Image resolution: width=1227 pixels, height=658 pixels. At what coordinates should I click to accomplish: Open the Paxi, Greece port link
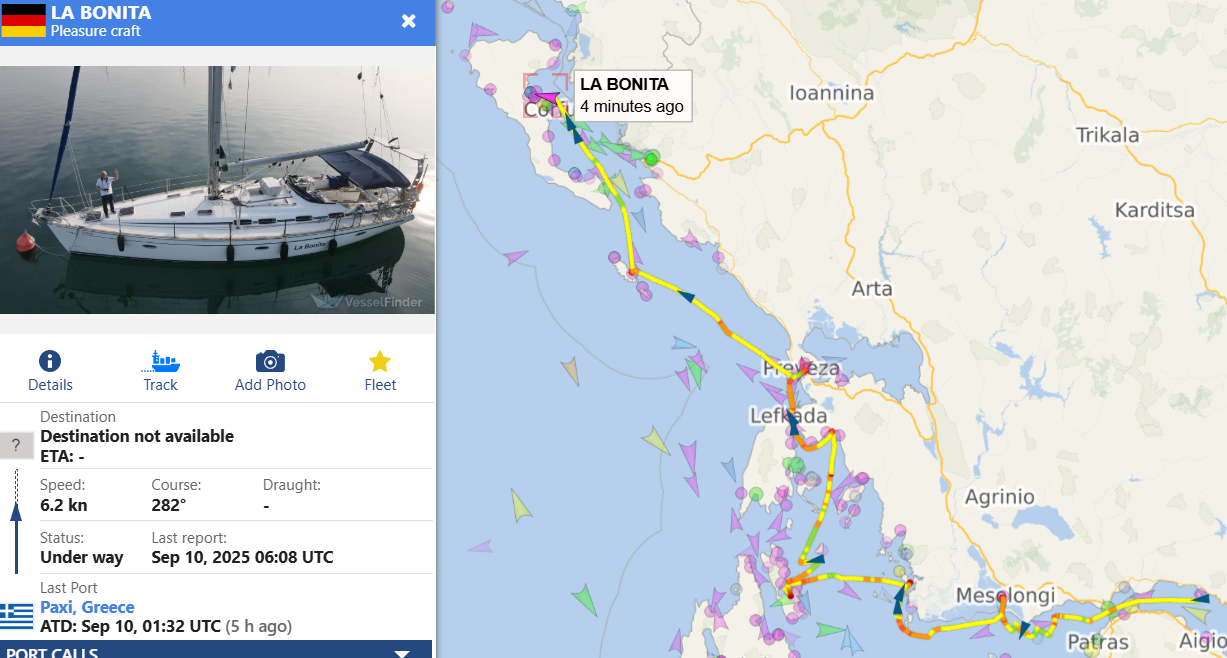click(87, 607)
